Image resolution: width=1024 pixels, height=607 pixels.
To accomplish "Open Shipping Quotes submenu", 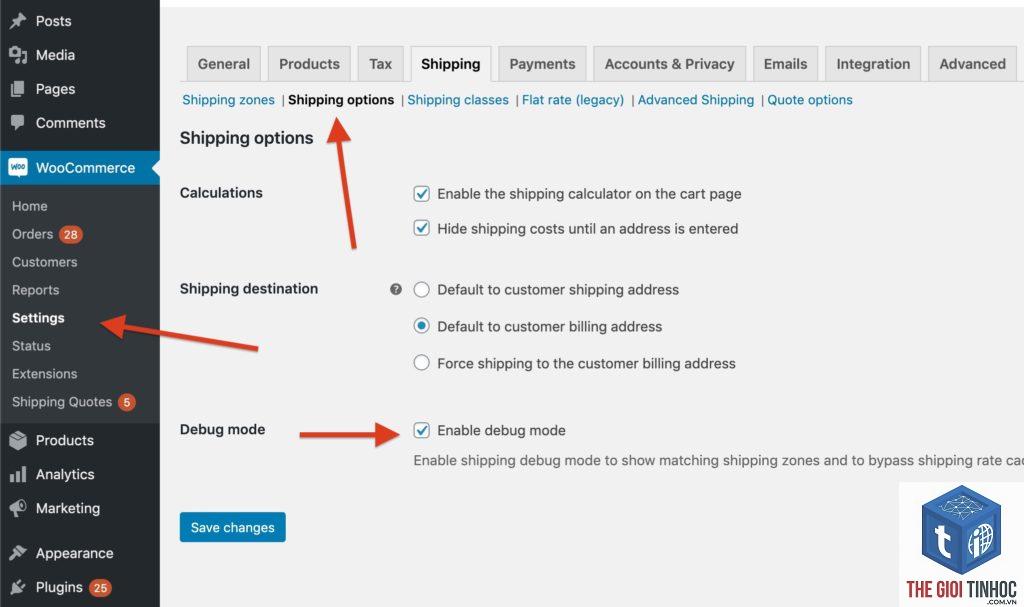I will [x=62, y=402].
